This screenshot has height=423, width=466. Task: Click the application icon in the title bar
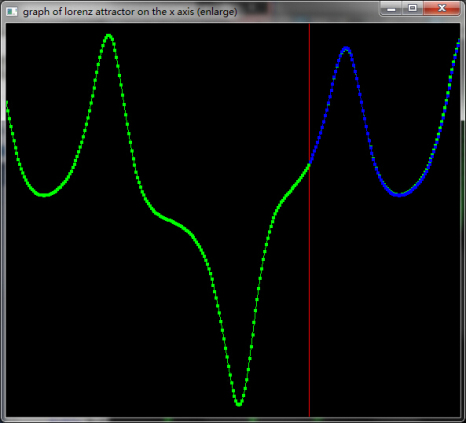click(12, 11)
